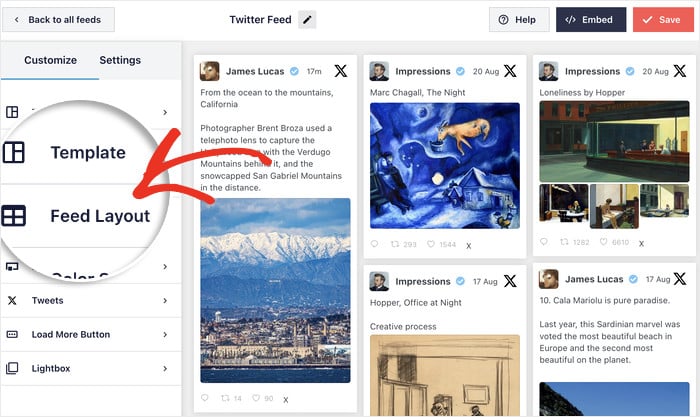Click the Load More Button sidebar icon
Viewport: 700px width, 417px height.
point(12,334)
